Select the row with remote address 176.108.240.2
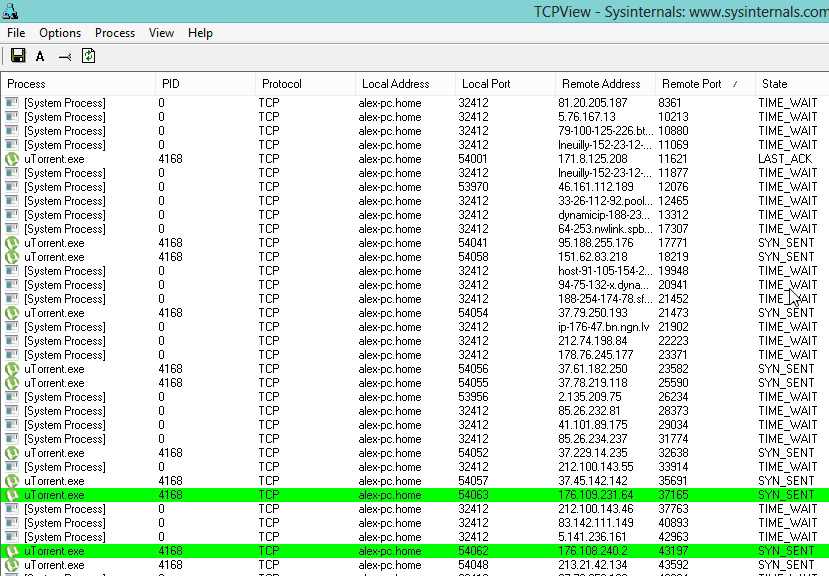Image resolution: width=829 pixels, height=576 pixels. (x=400, y=551)
